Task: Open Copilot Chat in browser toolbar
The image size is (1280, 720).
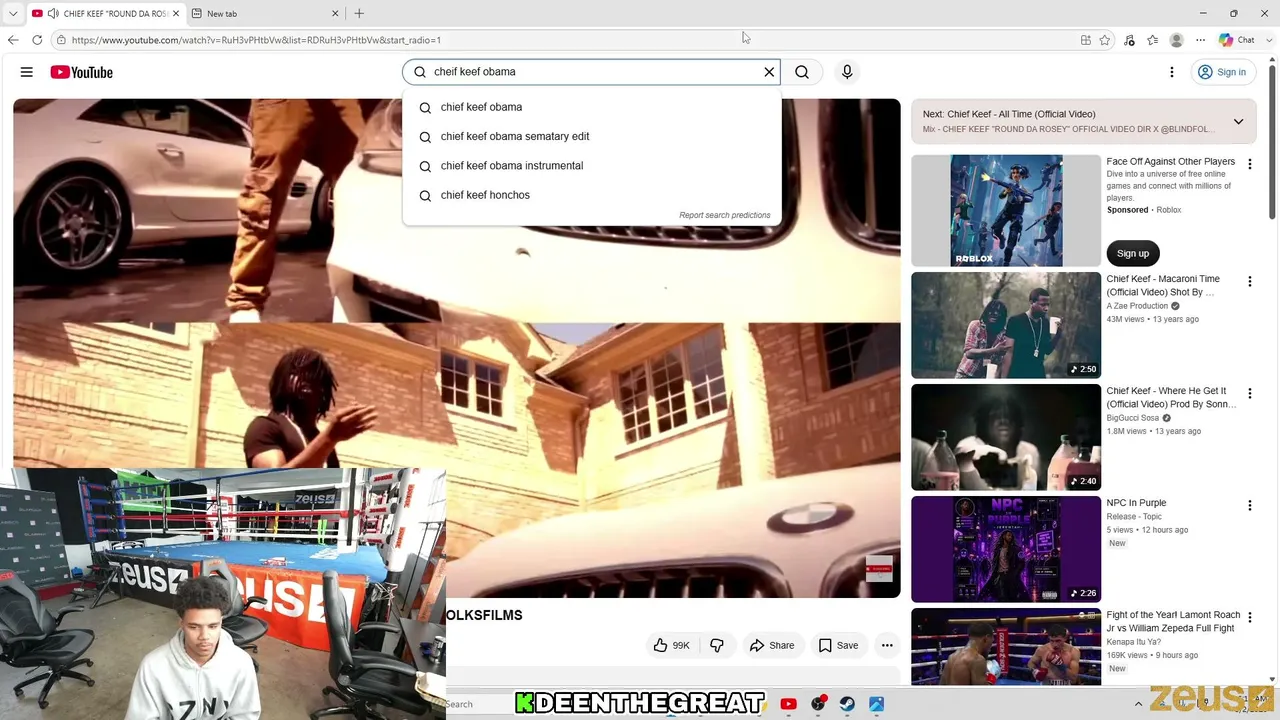Action: (1237, 40)
